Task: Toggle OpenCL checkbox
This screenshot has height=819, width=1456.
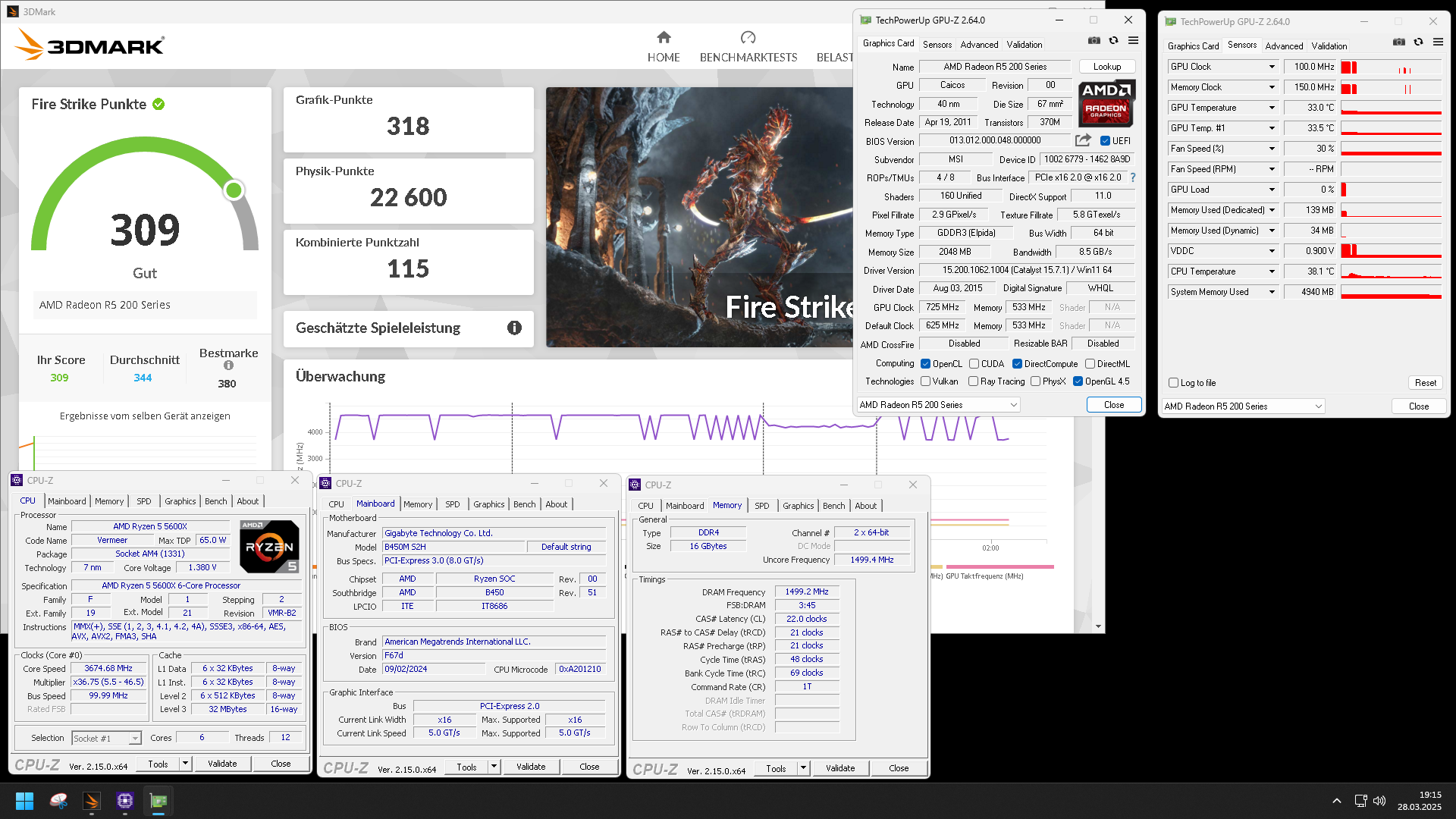Action: click(x=925, y=364)
